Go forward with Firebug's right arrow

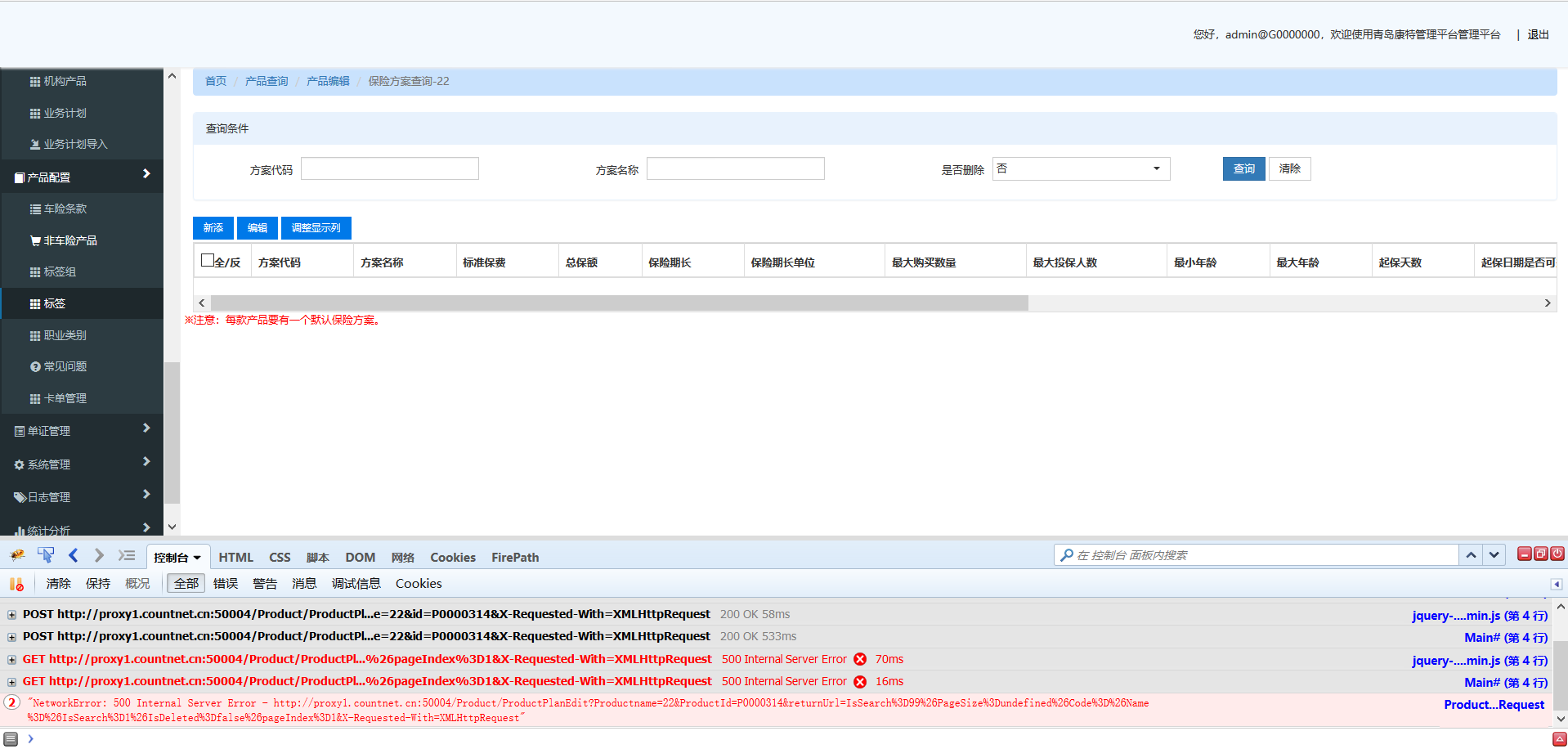coord(99,555)
